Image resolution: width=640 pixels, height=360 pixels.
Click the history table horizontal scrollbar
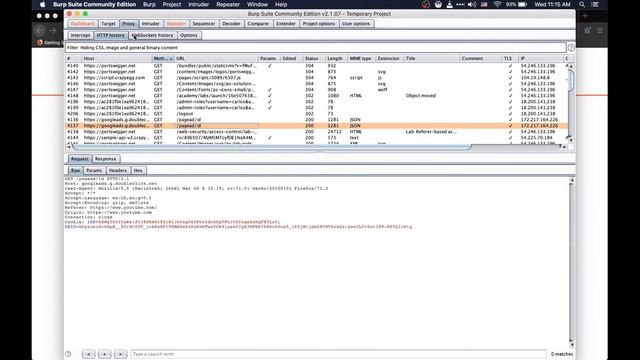tap(271, 147)
